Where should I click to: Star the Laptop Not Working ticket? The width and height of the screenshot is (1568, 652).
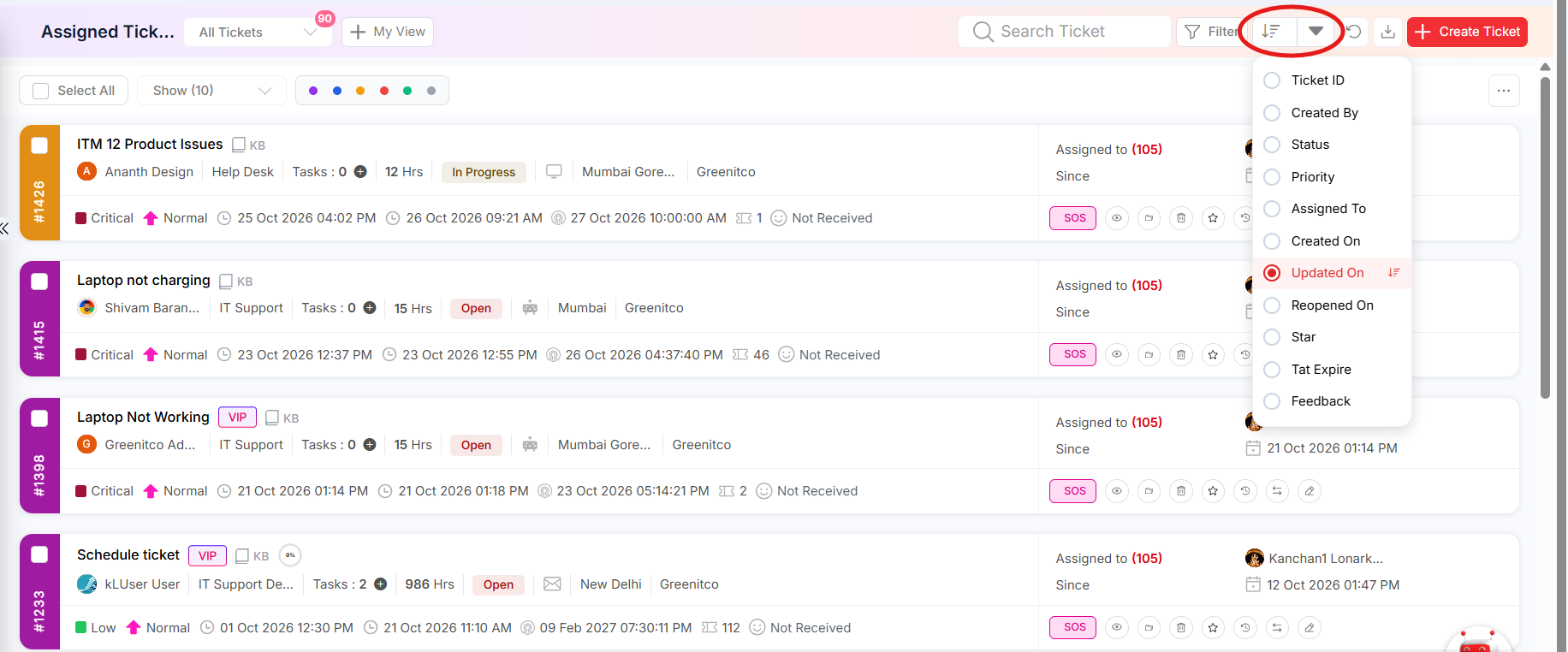pos(1213,491)
